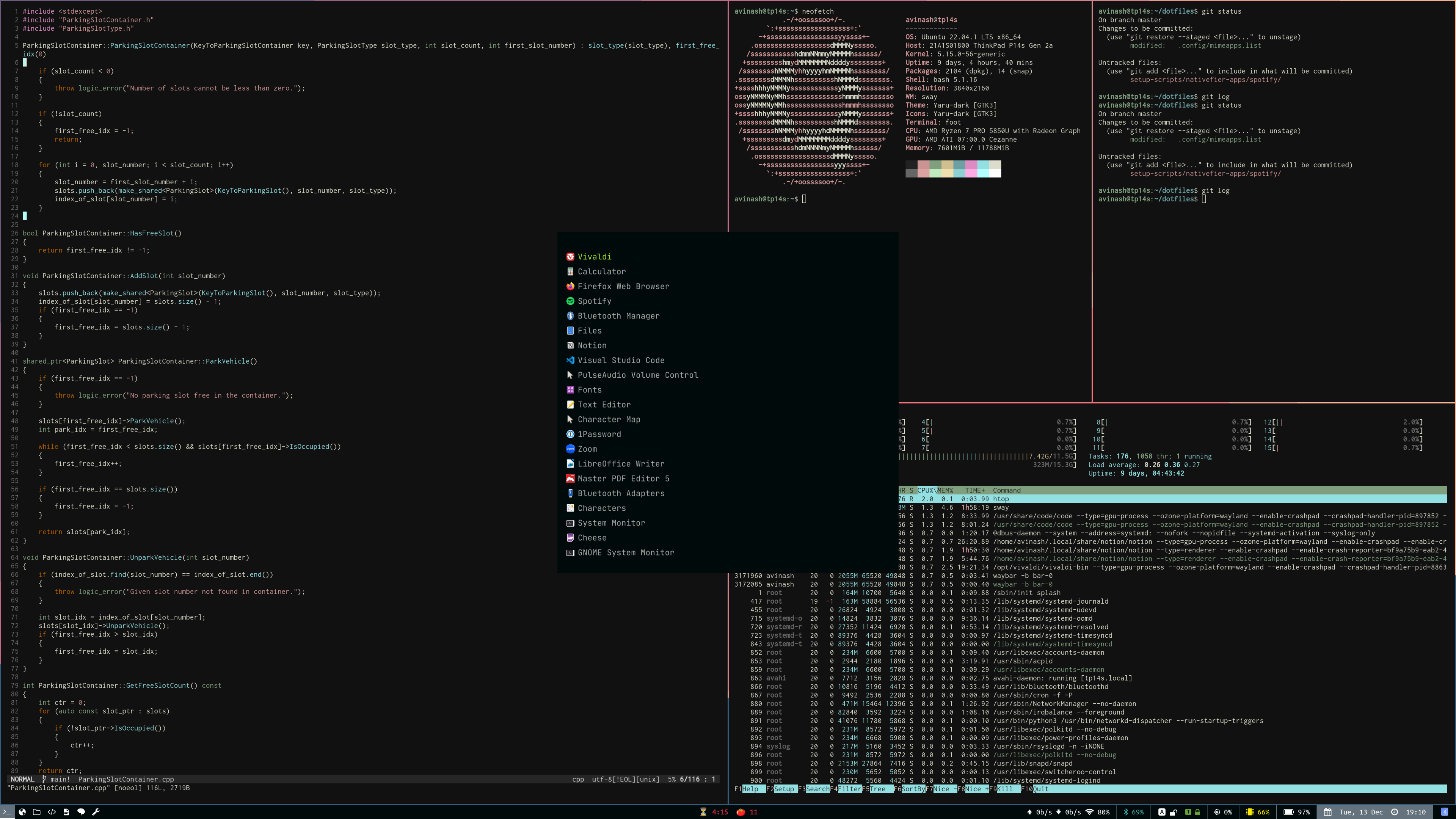Click the Bluetooth 69% battery module
This screenshot has height=819, width=1456.
pos(1133,812)
